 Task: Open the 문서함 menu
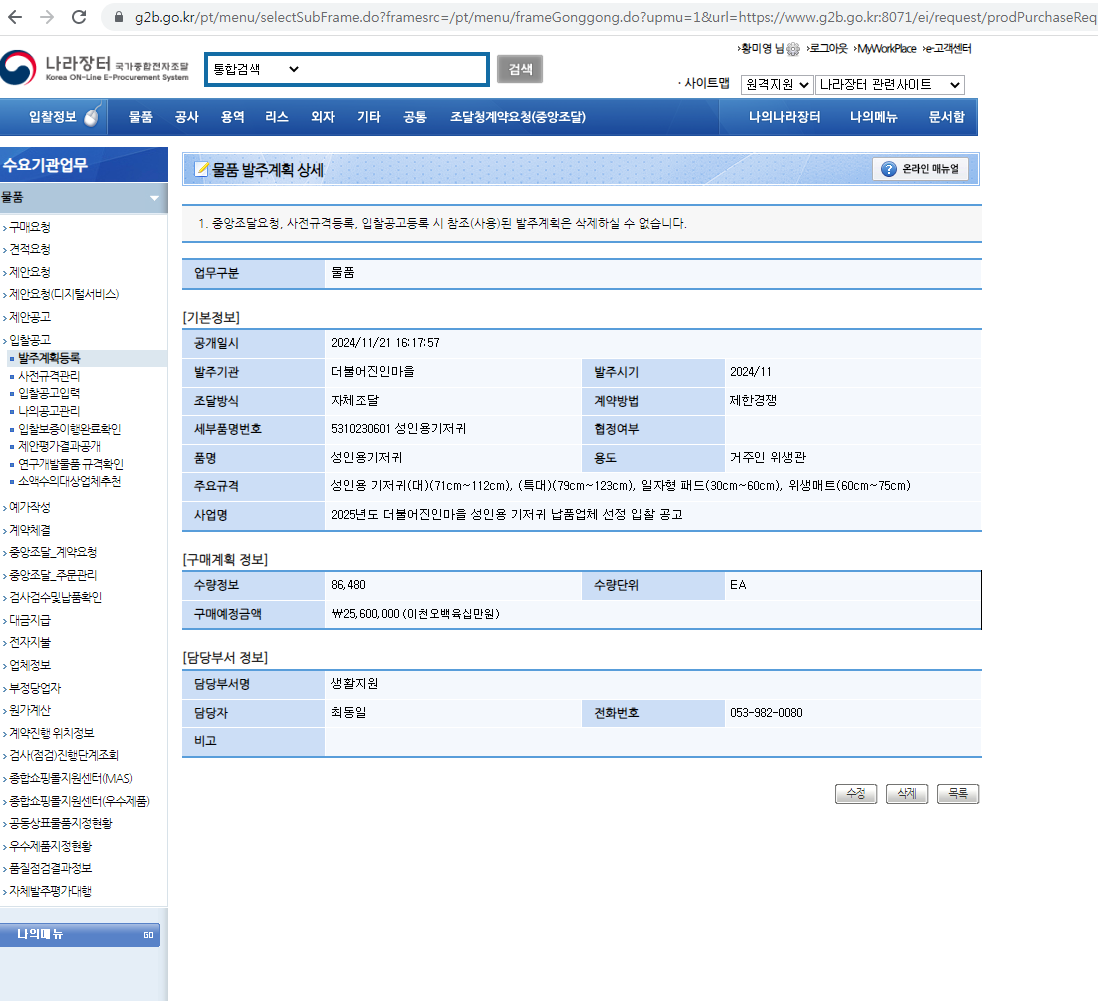946,117
